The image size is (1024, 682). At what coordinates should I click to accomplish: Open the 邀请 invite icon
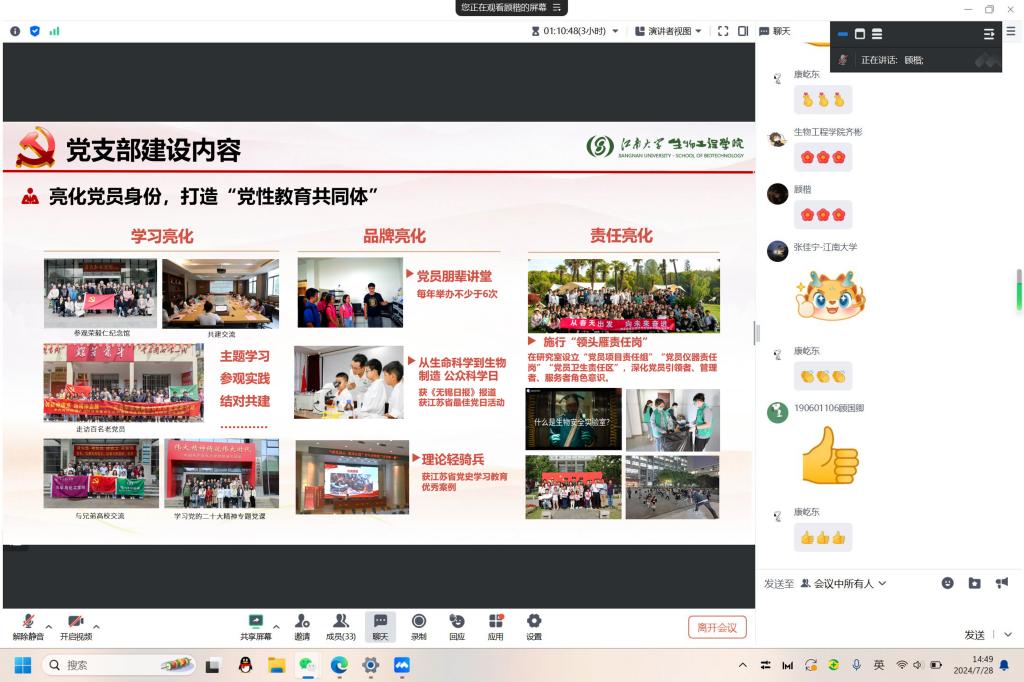tap(302, 623)
